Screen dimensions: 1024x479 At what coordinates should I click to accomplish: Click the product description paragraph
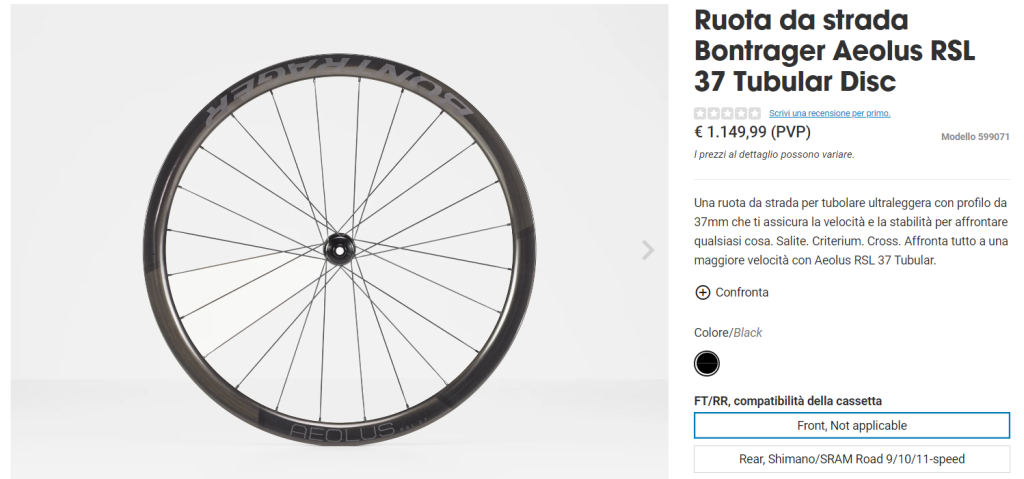(851, 231)
